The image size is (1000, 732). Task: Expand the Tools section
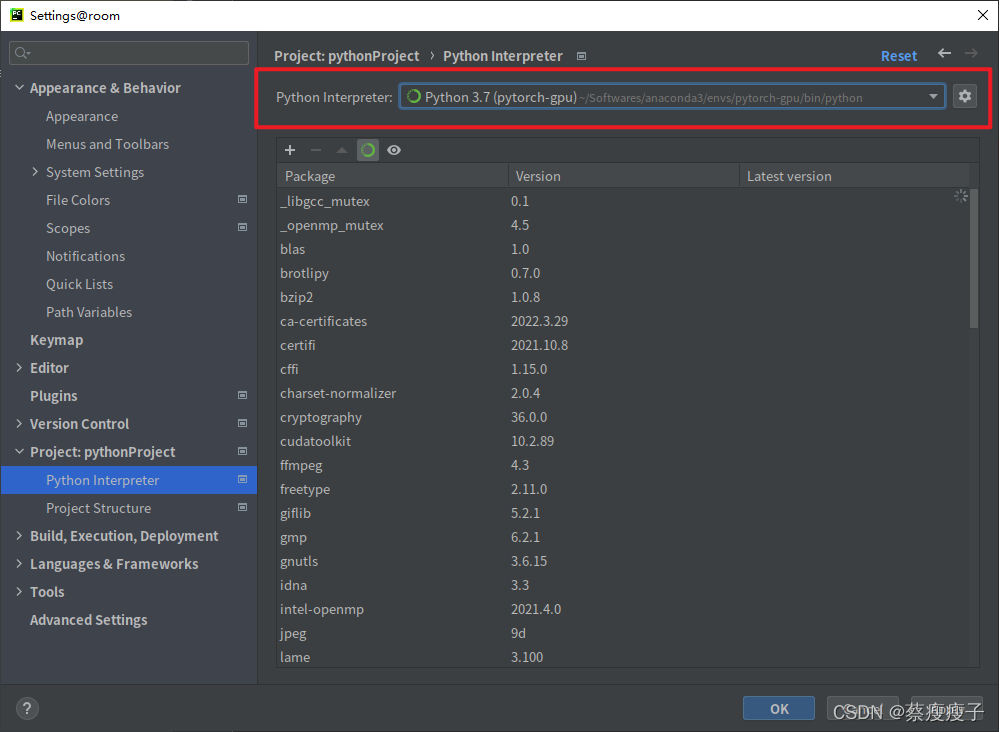[x=19, y=592]
